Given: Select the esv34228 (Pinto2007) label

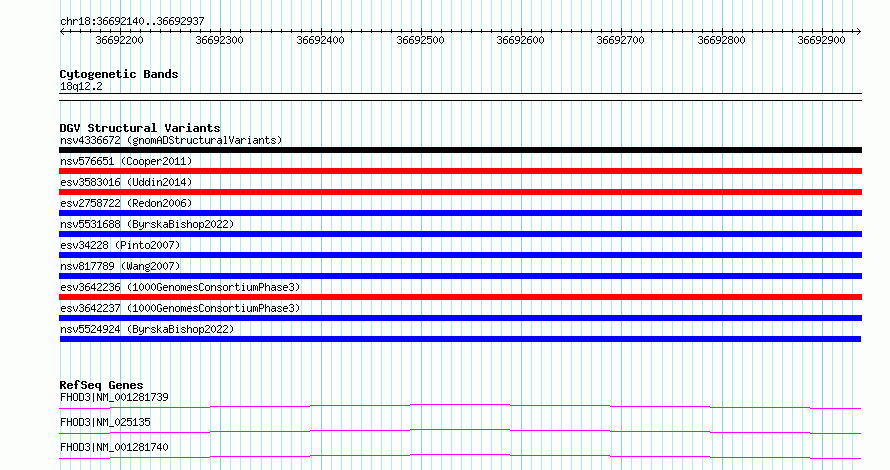Looking at the screenshot, I should click(x=120, y=245).
